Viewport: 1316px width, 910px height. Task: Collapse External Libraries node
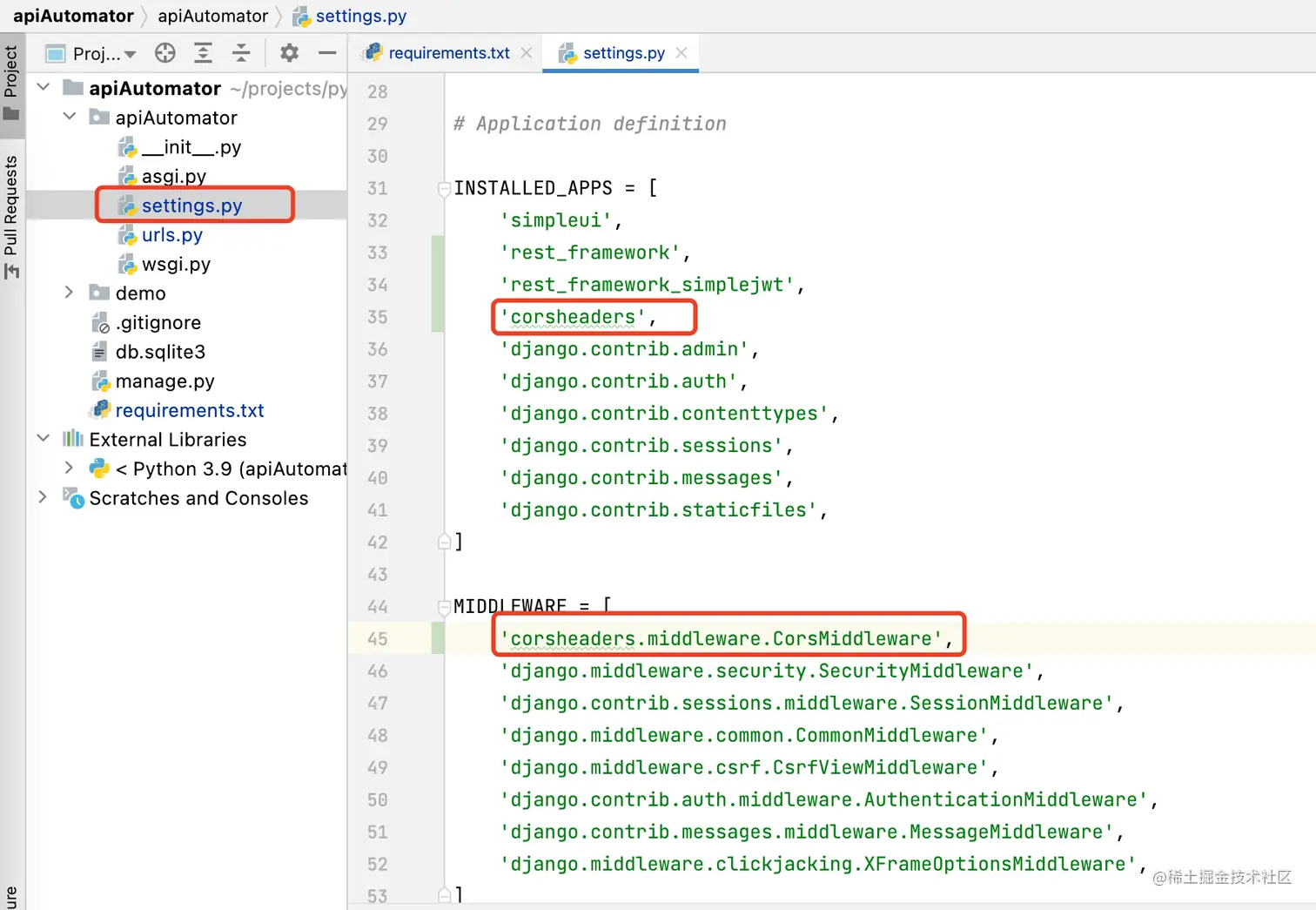coord(44,439)
